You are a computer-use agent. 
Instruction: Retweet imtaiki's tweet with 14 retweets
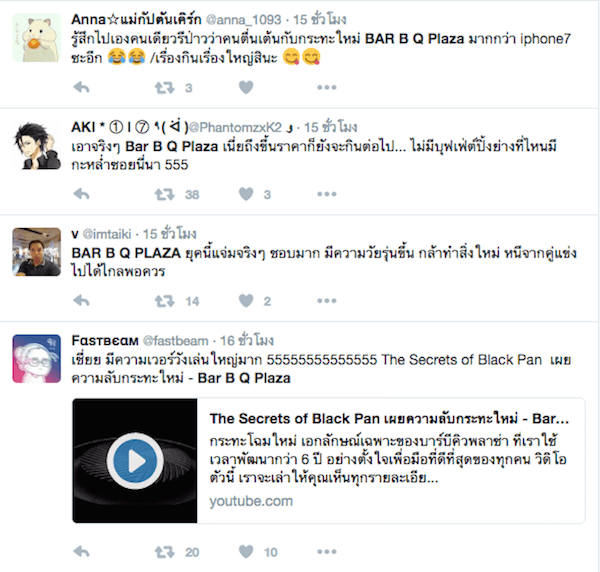pyautogui.click(x=165, y=301)
